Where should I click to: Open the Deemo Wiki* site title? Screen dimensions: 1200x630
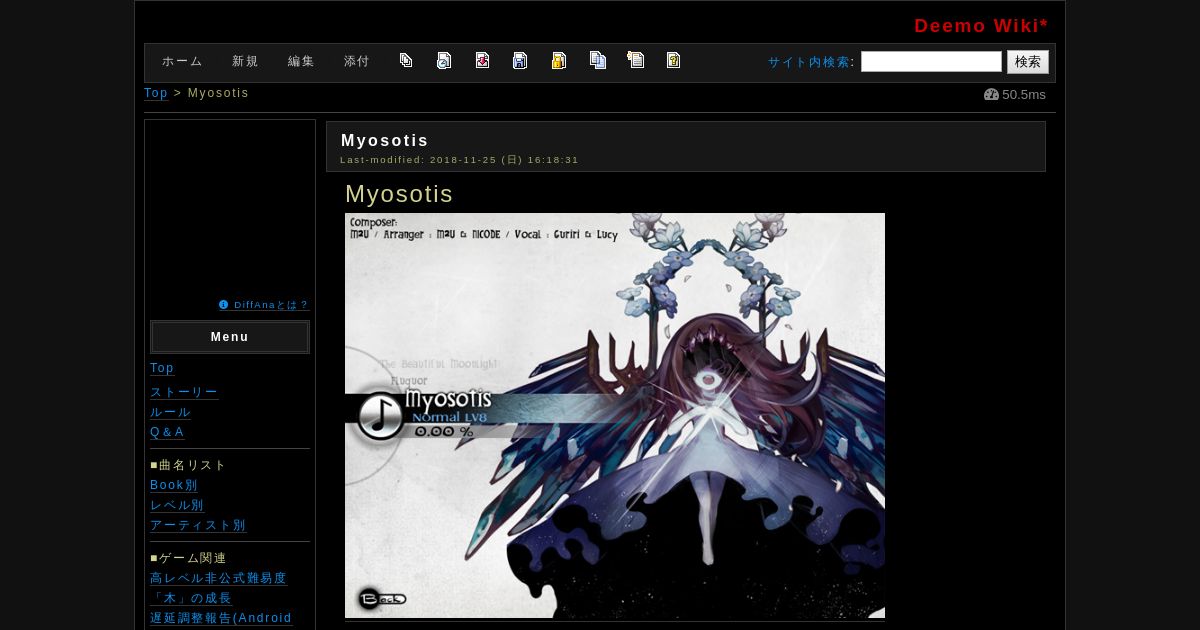click(981, 26)
